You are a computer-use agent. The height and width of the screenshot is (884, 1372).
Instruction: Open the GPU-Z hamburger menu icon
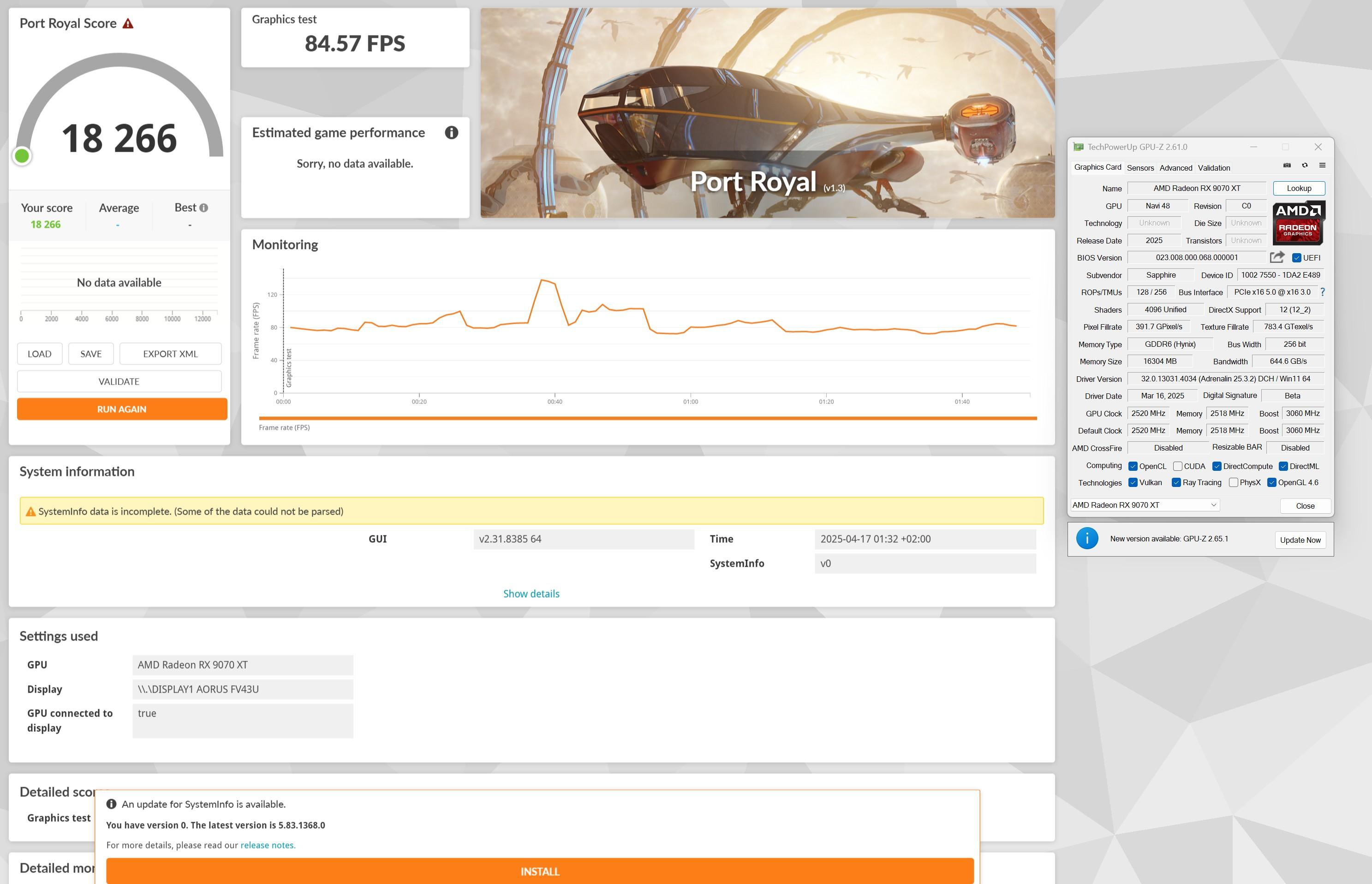coord(1323,166)
